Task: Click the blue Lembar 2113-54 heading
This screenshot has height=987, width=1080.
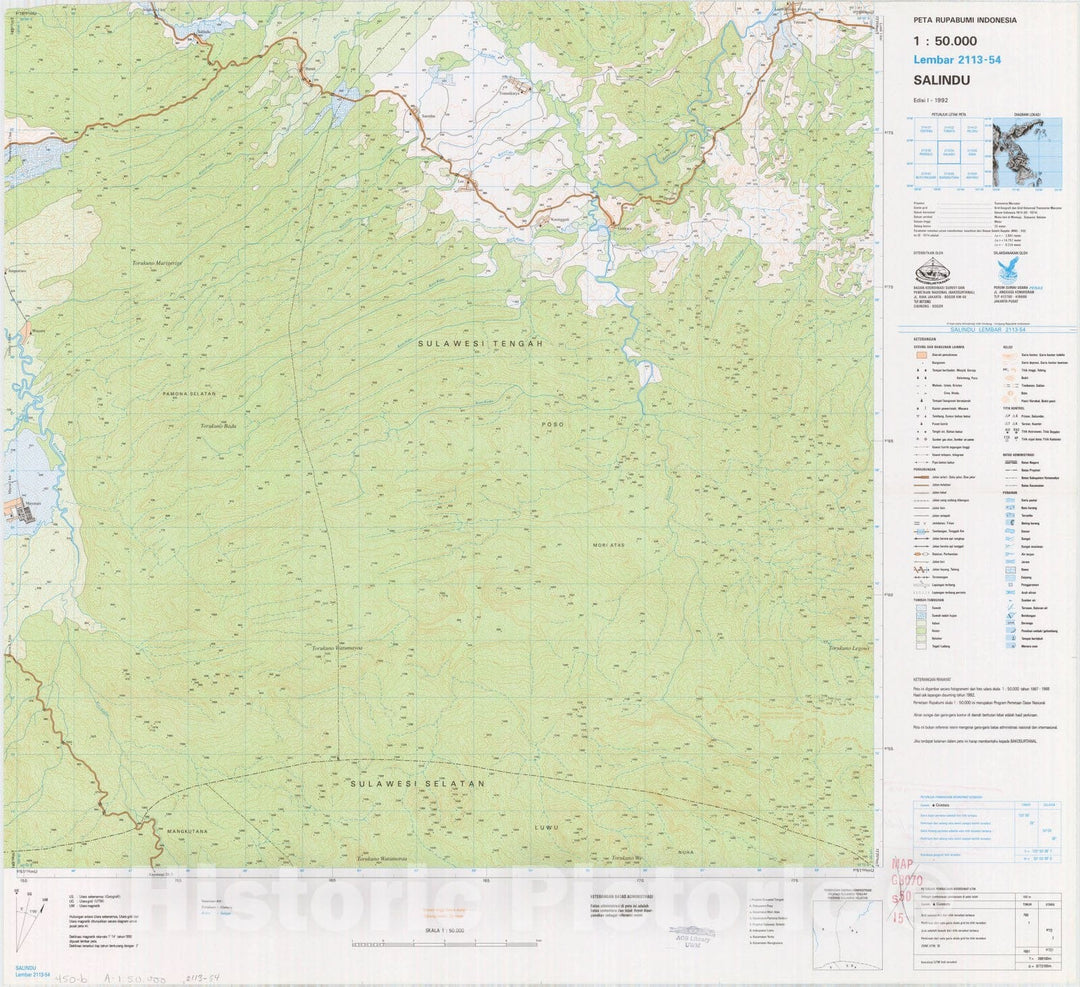Action: point(957,60)
